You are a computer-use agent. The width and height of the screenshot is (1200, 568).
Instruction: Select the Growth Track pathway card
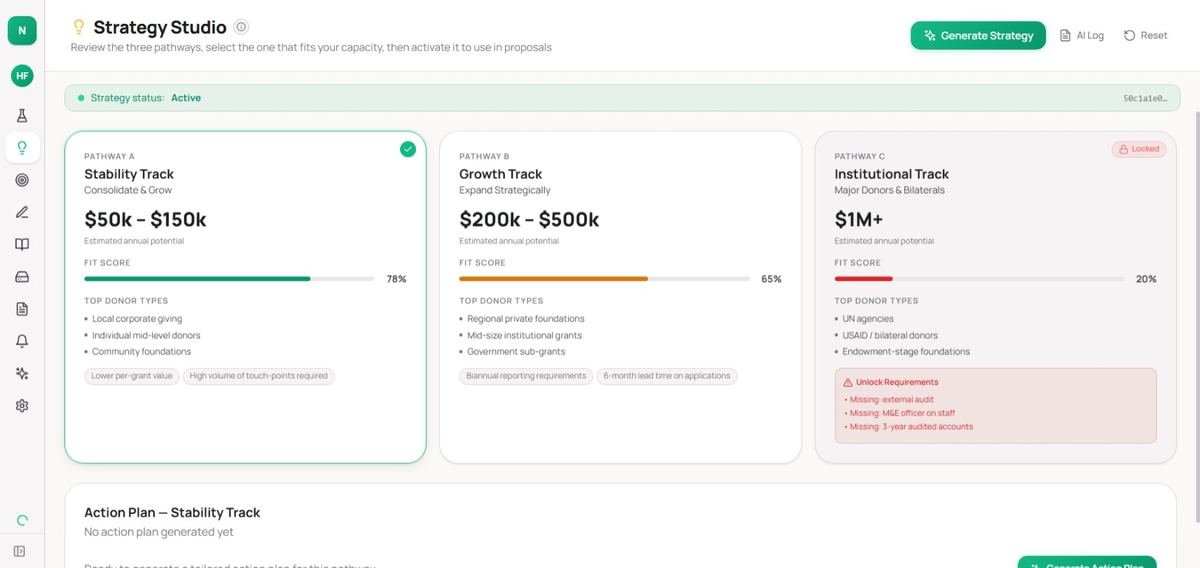tap(620, 297)
